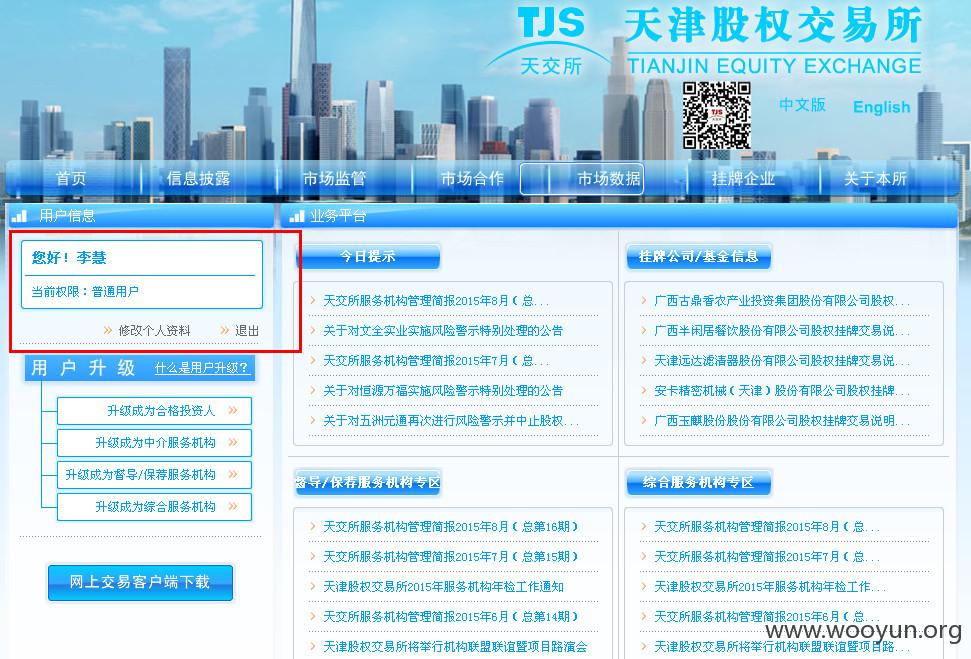
Task: Click the 督导/保荐服务机构专区 section header
Action: 368,482
